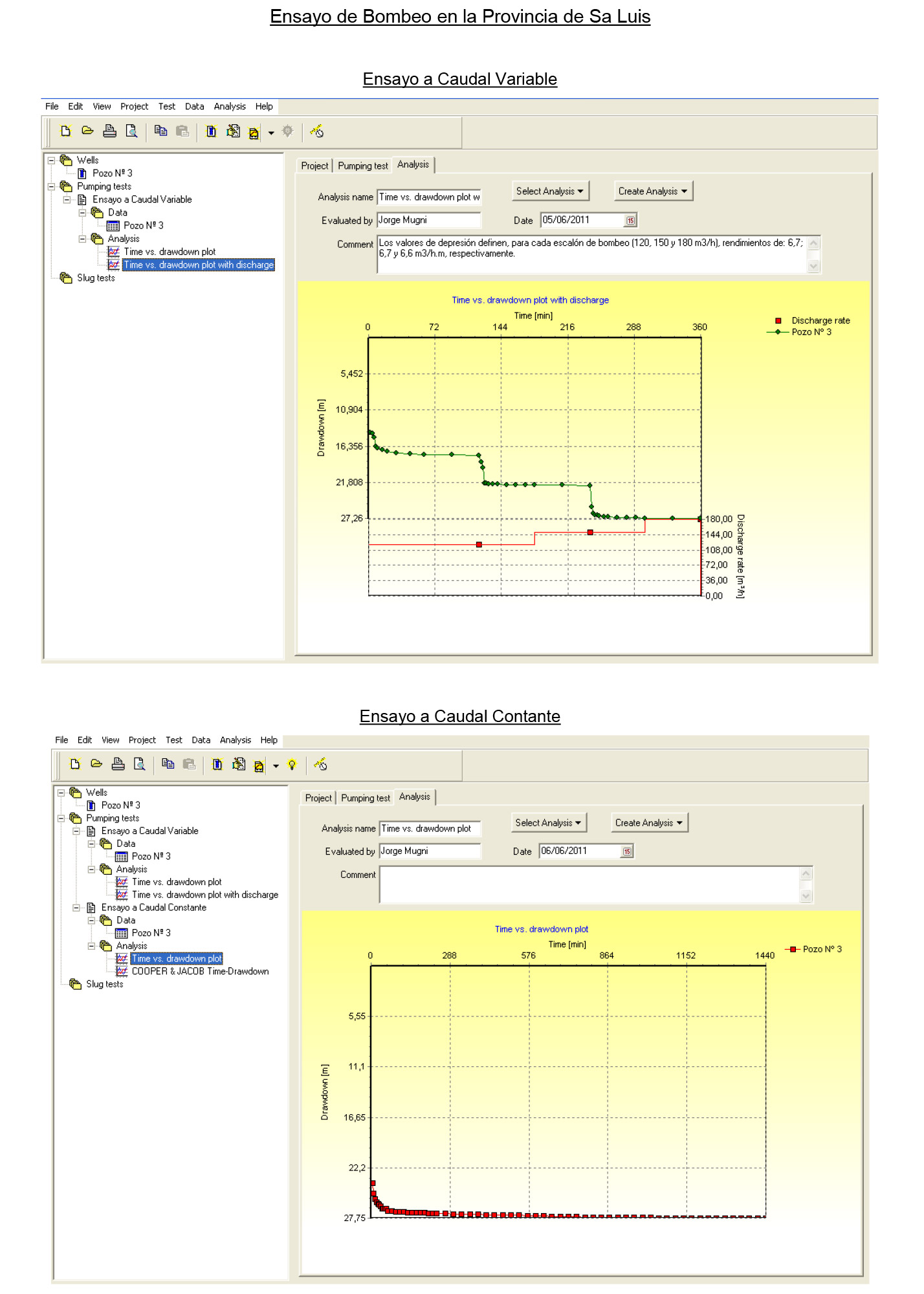Image resolution: width=924 pixels, height=1294 pixels.
Task: Click New analysis icon in upper window toolbar
Action: coord(254,133)
